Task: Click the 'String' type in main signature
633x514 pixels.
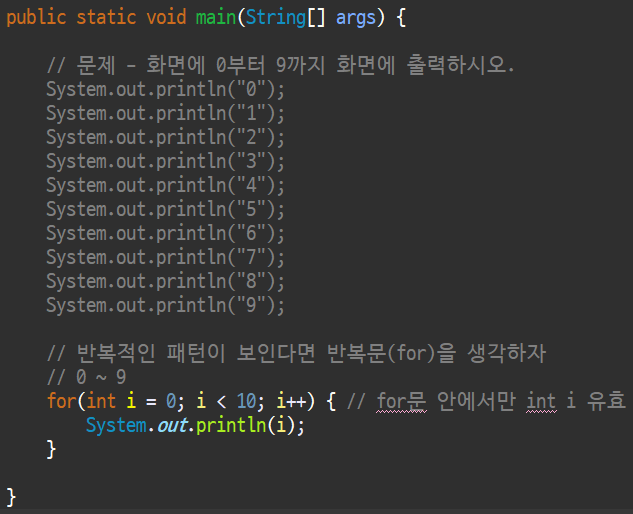Action: (x=276, y=18)
